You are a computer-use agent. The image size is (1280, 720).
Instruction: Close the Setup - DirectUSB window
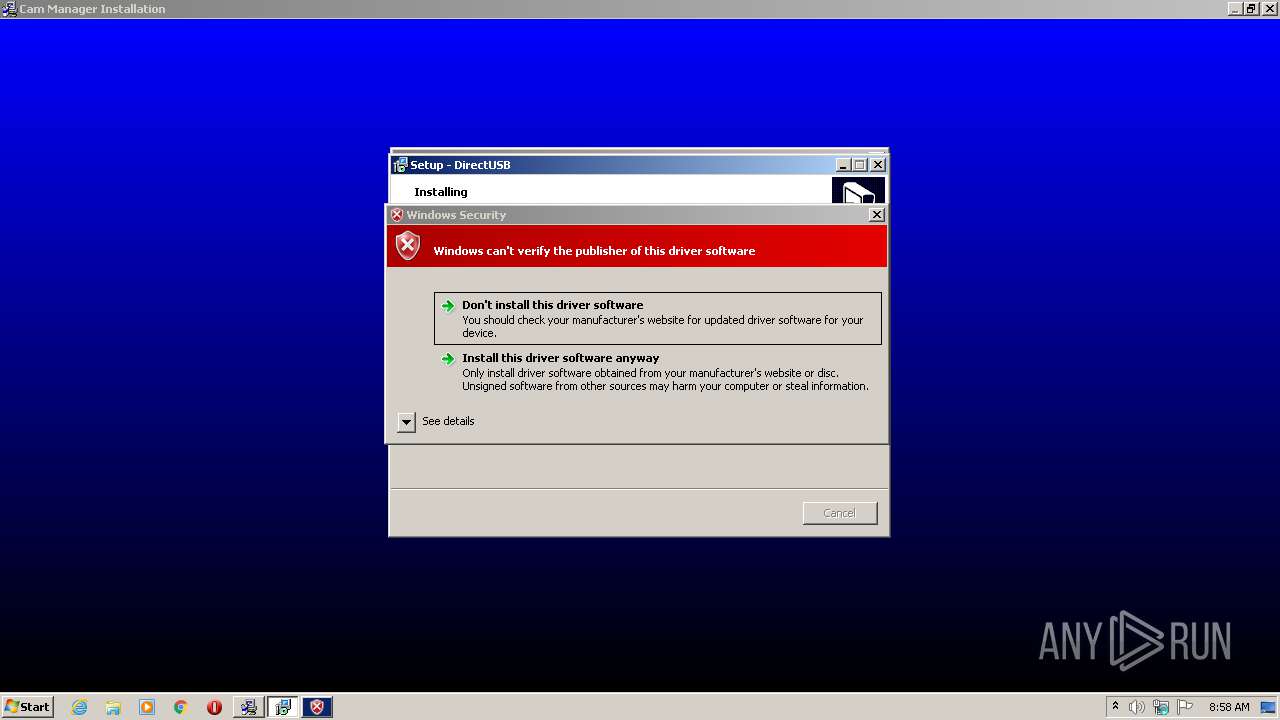click(878, 165)
